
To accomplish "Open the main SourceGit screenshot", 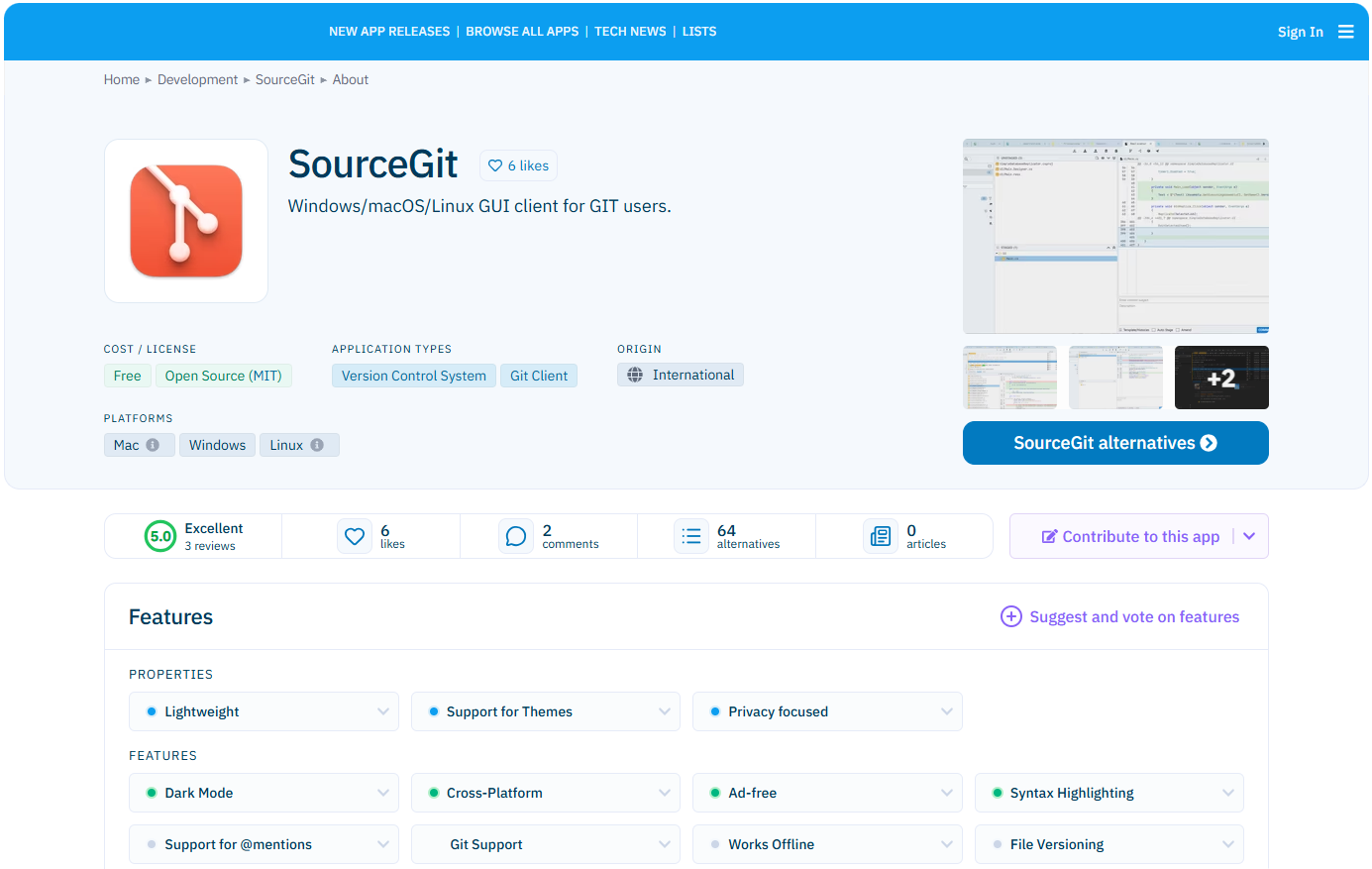I will coord(1115,236).
